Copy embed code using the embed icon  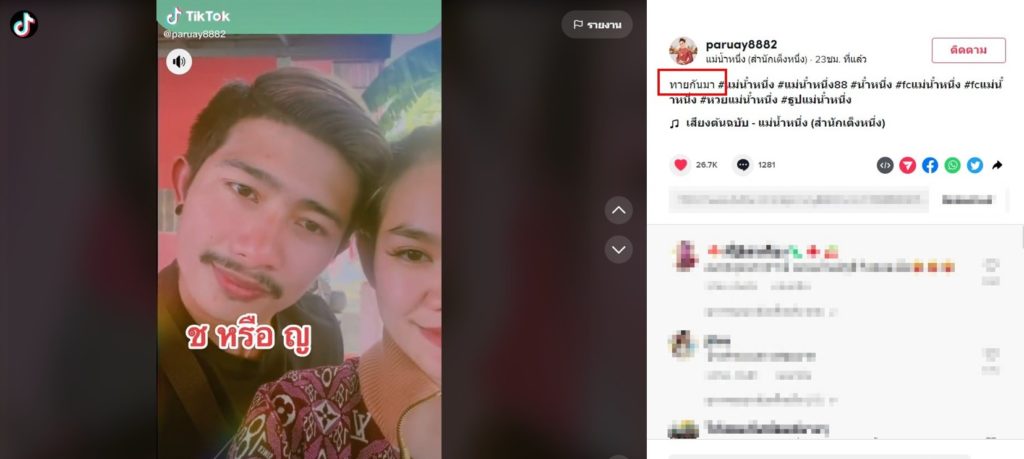click(885, 165)
